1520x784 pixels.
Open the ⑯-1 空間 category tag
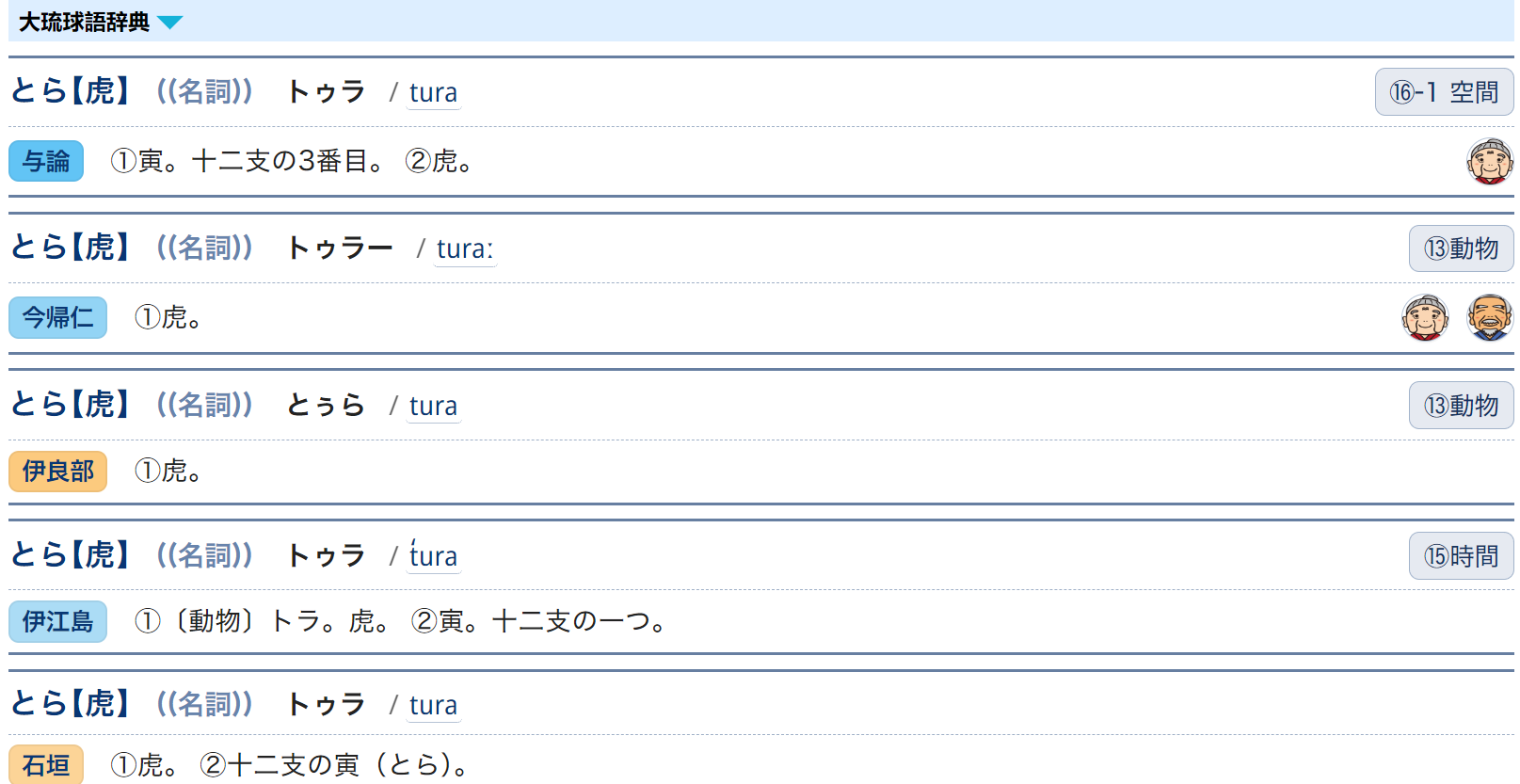[x=1444, y=92]
